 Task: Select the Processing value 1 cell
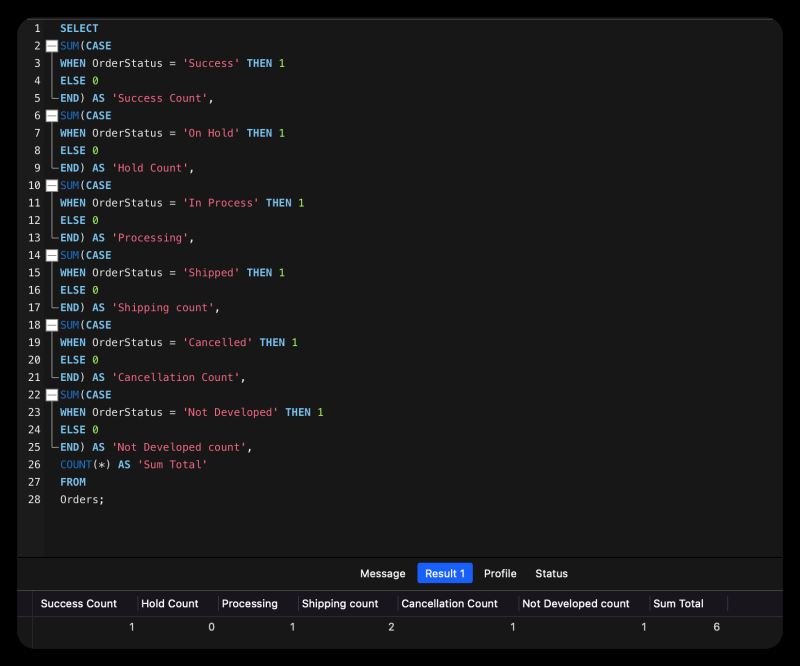(292, 627)
